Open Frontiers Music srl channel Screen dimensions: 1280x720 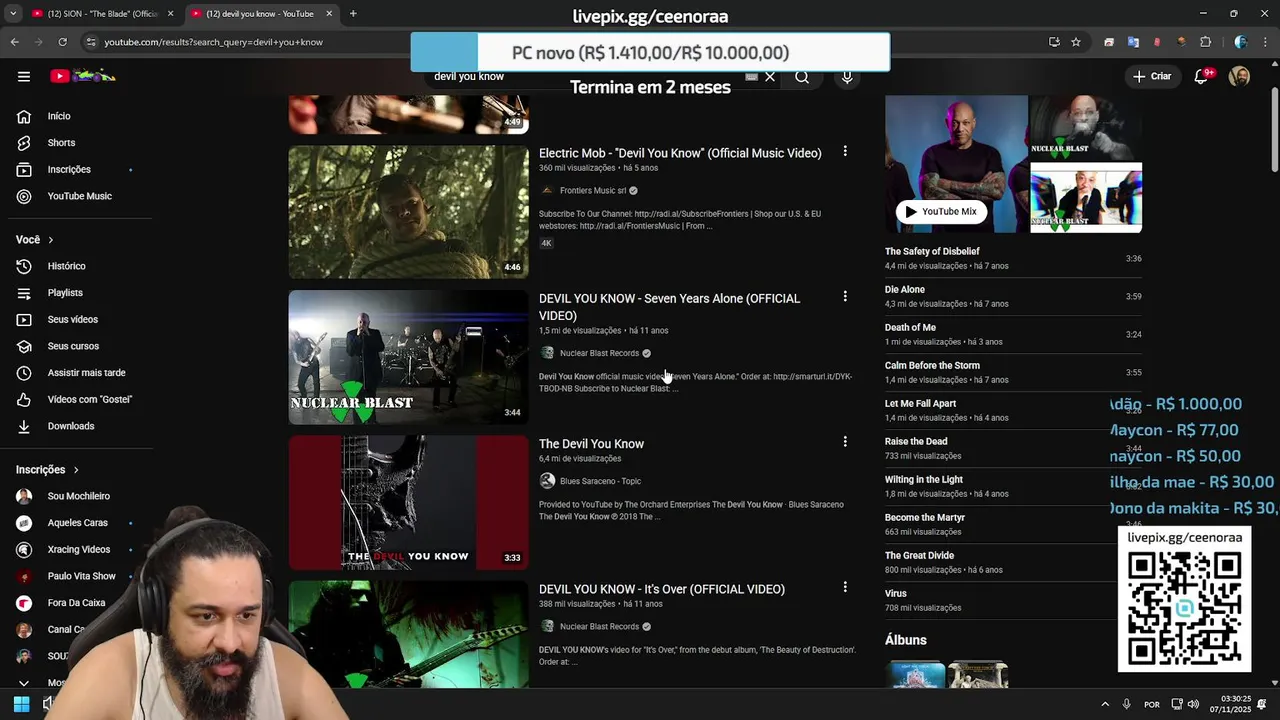[x=593, y=190]
